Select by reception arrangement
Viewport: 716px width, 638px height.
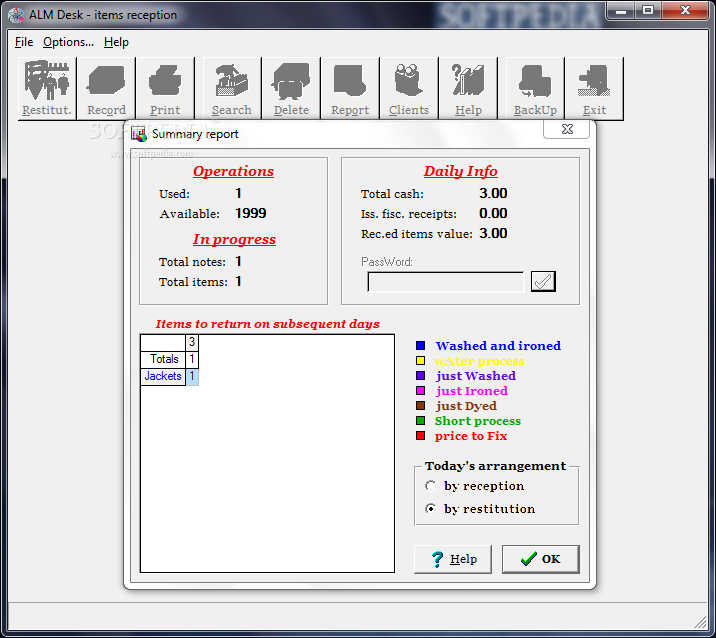click(475, 486)
